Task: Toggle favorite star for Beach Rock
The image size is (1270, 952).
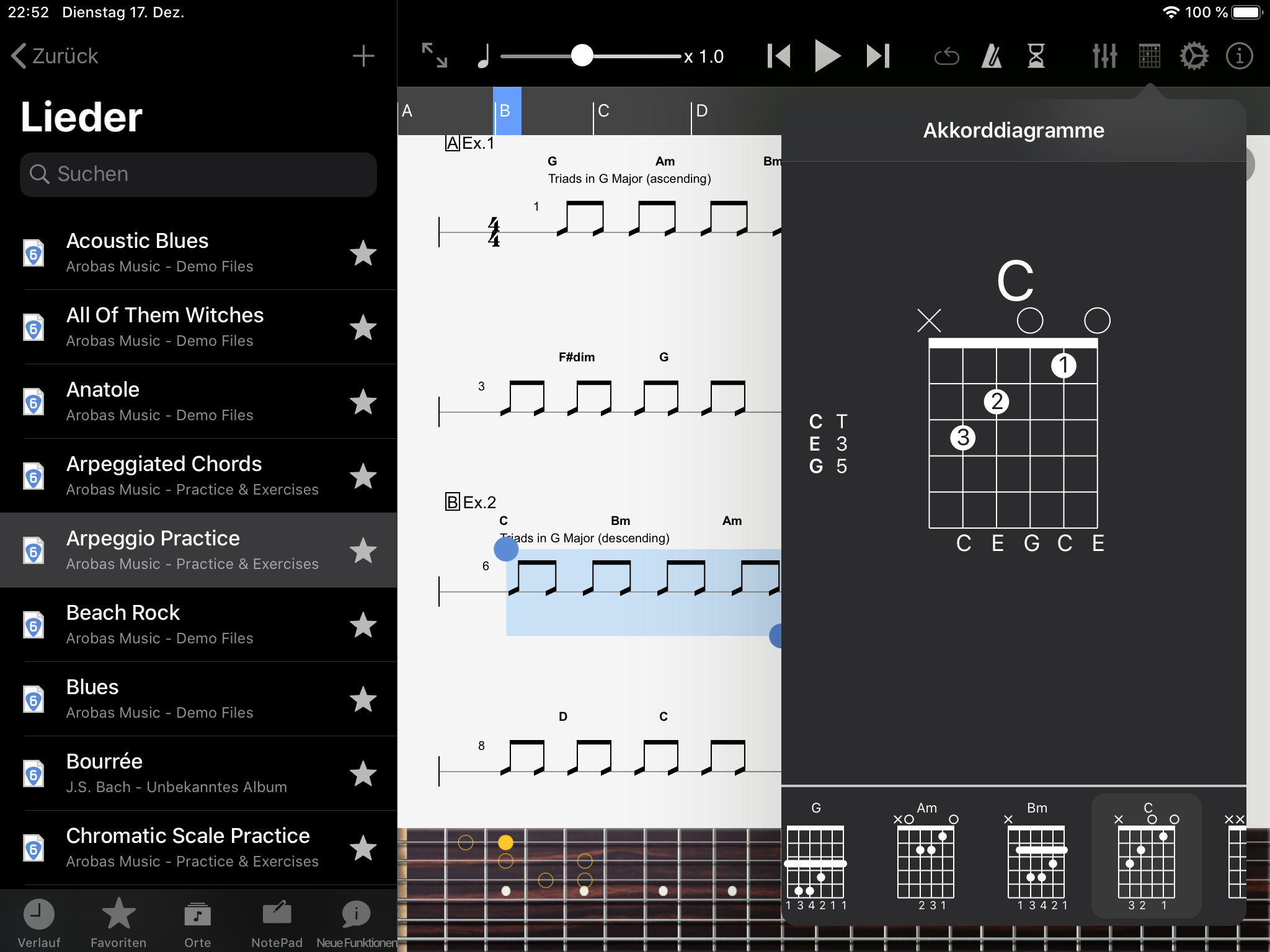Action: tap(363, 625)
